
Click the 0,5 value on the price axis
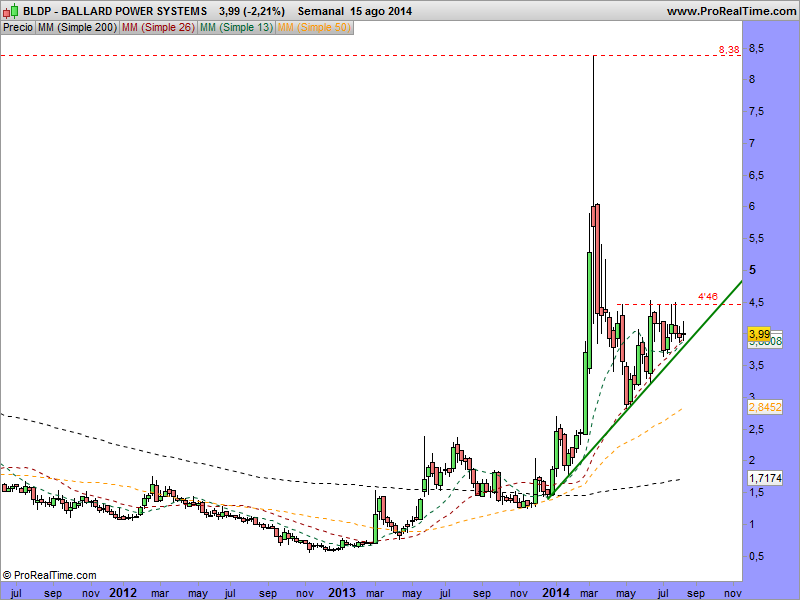click(x=757, y=556)
